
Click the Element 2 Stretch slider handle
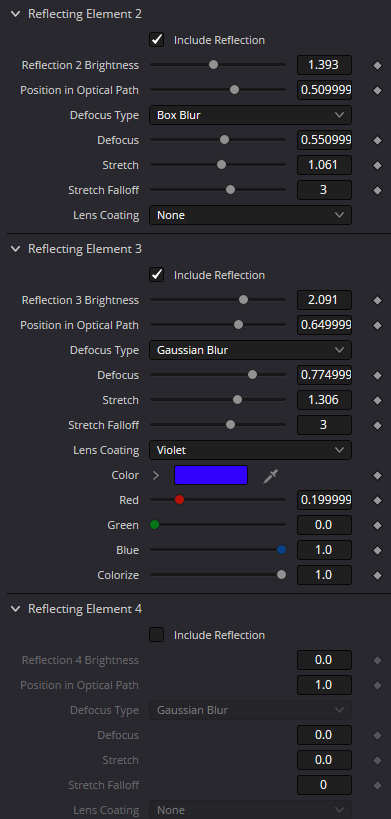(x=221, y=165)
